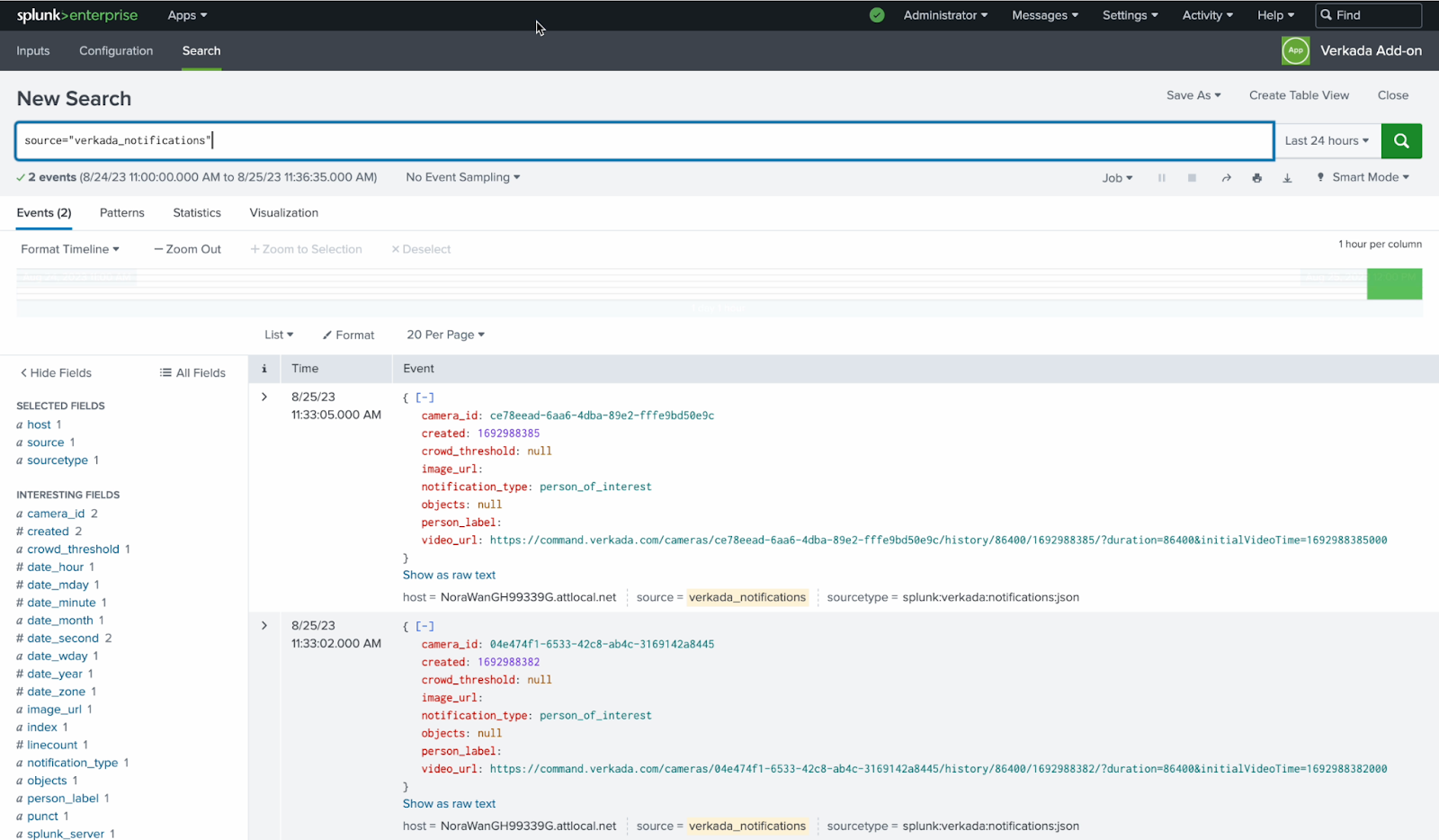Click the green search magnifier button
The image size is (1439, 840).
tap(1400, 140)
